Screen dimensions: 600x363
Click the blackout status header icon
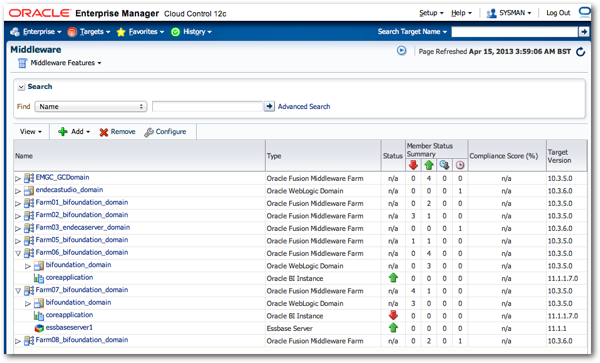point(444,165)
